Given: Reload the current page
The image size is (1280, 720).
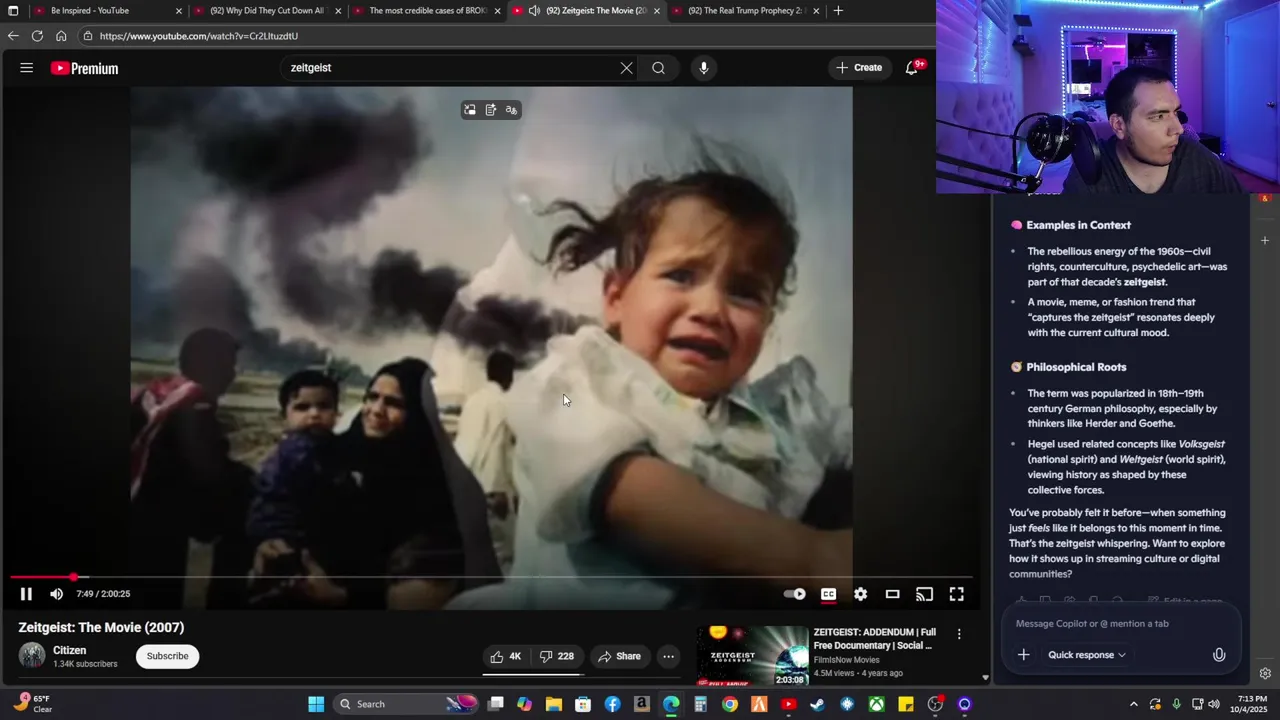Looking at the screenshot, I should coord(37,36).
